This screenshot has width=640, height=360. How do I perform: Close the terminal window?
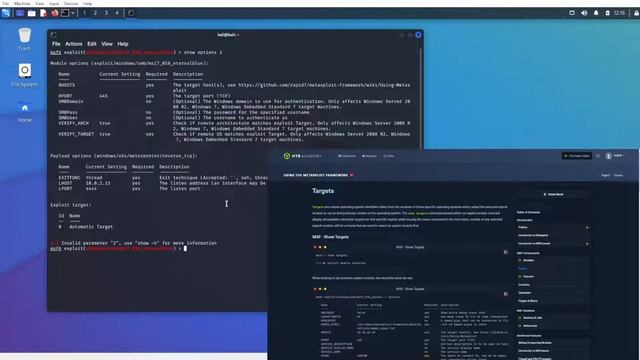pos(418,35)
